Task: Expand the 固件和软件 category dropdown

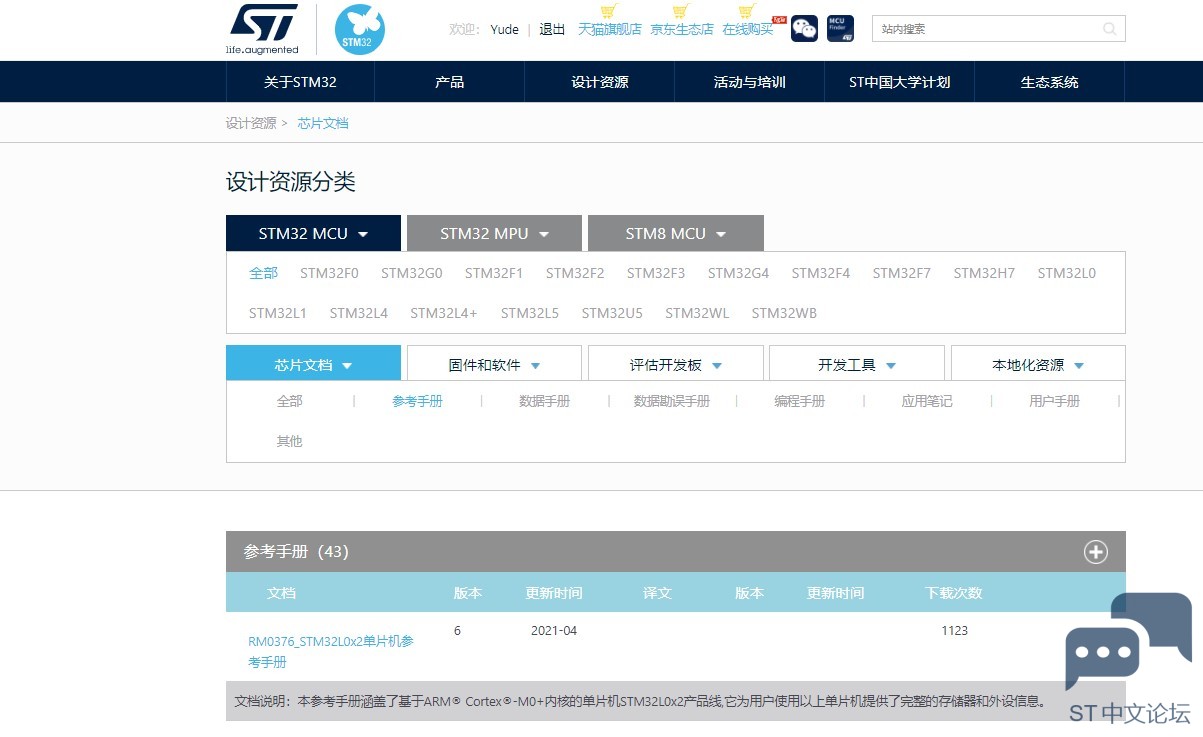Action: point(494,364)
